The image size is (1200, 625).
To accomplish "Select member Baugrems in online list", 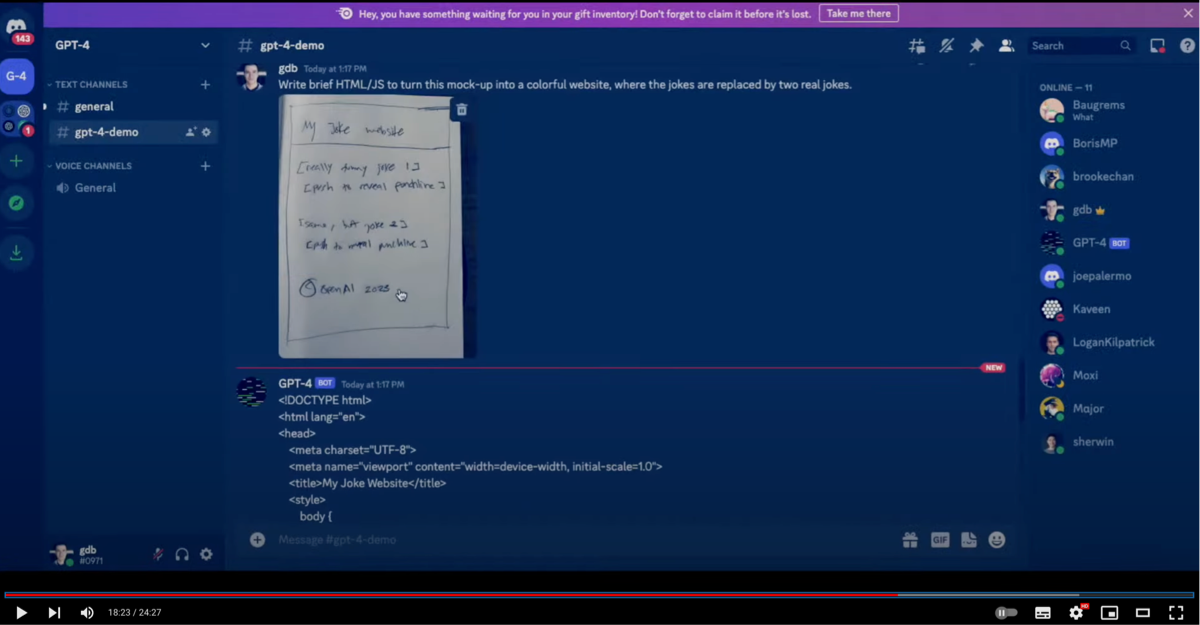I will tap(1112, 110).
